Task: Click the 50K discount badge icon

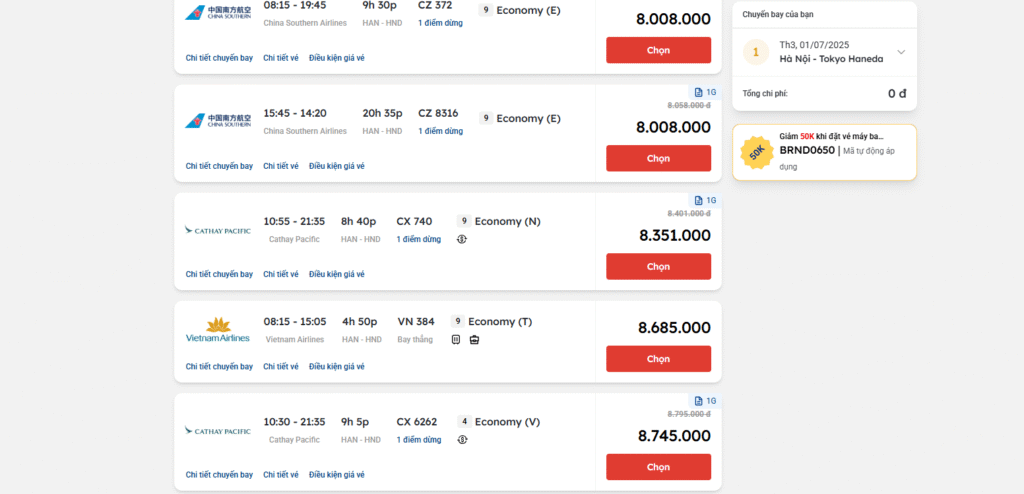Action: (x=758, y=152)
